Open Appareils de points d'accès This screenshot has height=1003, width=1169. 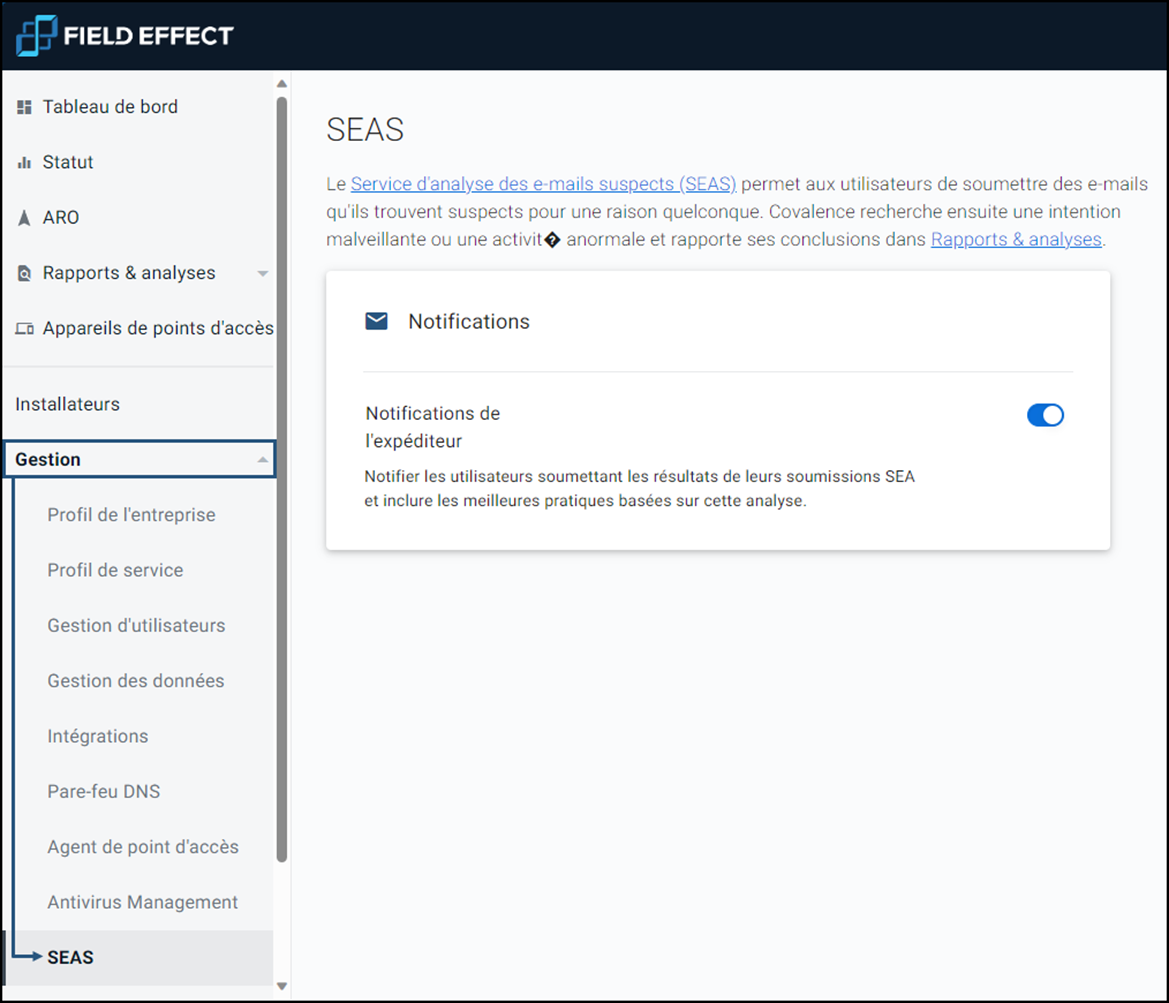pyautogui.click(x=158, y=328)
